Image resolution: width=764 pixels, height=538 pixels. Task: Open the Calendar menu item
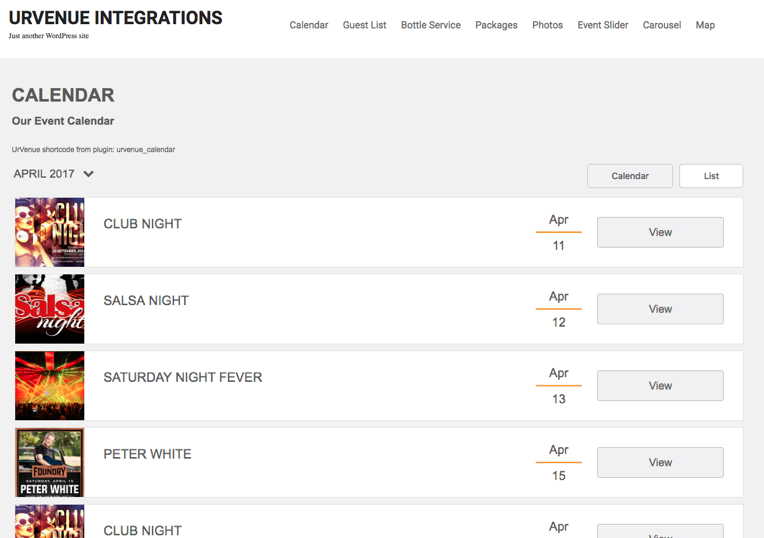click(x=308, y=25)
